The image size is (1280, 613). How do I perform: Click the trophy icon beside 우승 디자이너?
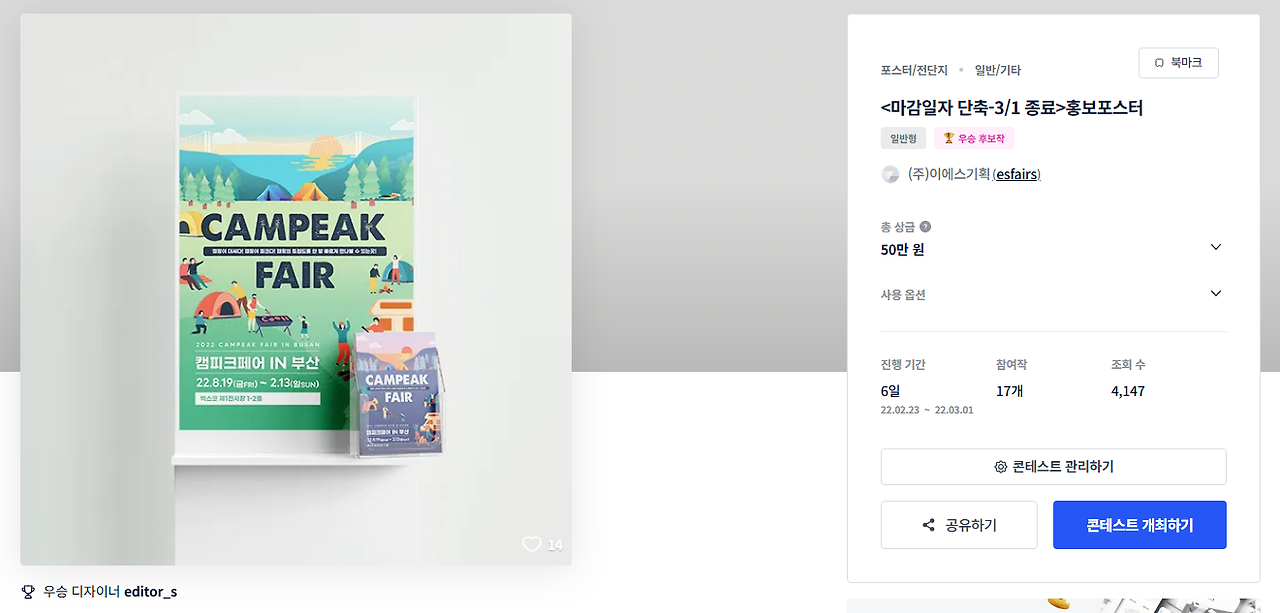pos(28,591)
